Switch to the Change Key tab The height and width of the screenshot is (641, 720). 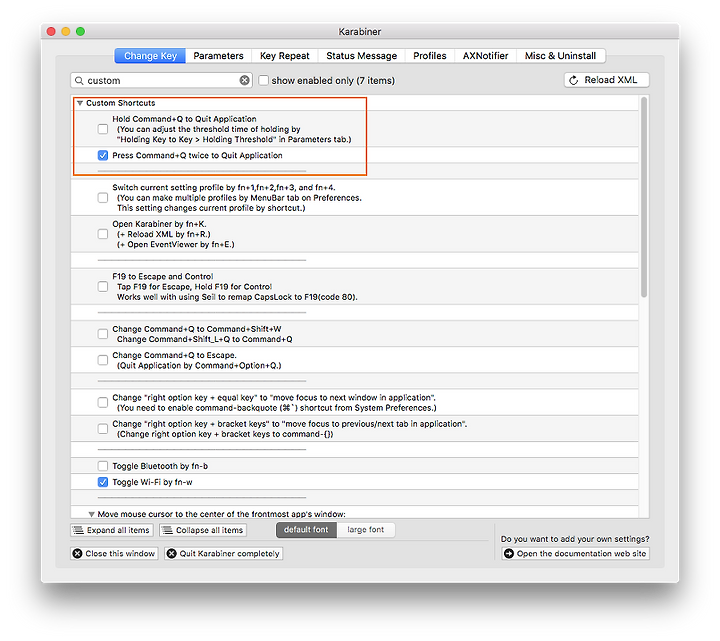coord(150,56)
